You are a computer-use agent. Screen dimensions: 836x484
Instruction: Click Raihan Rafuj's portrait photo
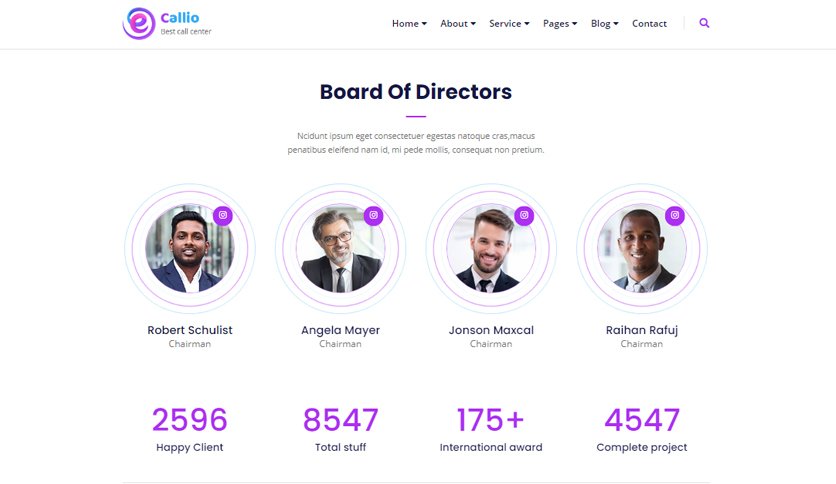[642, 248]
